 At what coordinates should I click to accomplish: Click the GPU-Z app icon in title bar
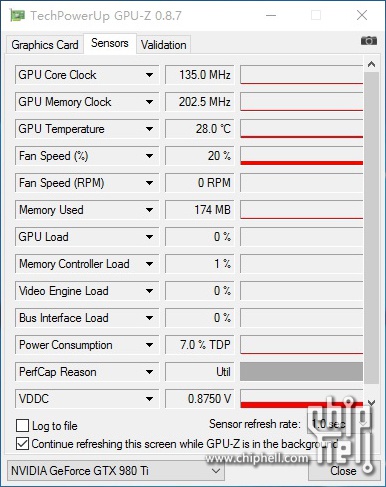(17, 15)
